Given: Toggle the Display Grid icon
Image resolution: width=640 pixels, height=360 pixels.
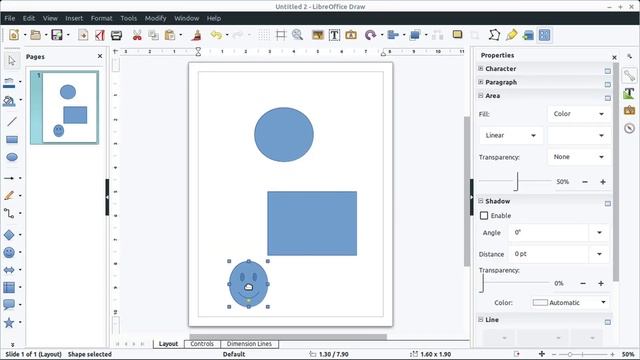Looking at the screenshot, I should coord(263,35).
